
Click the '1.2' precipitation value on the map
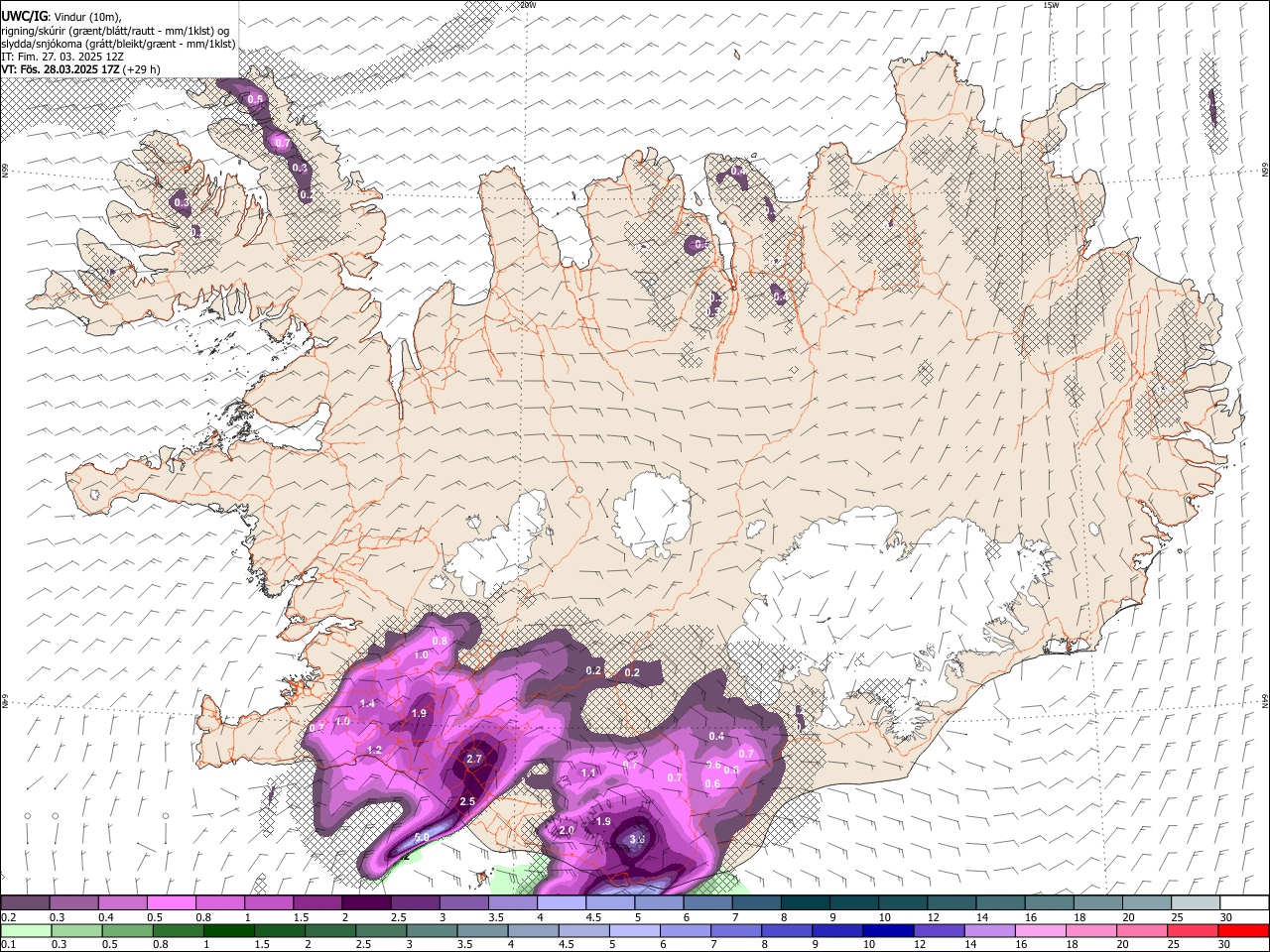[x=374, y=750]
